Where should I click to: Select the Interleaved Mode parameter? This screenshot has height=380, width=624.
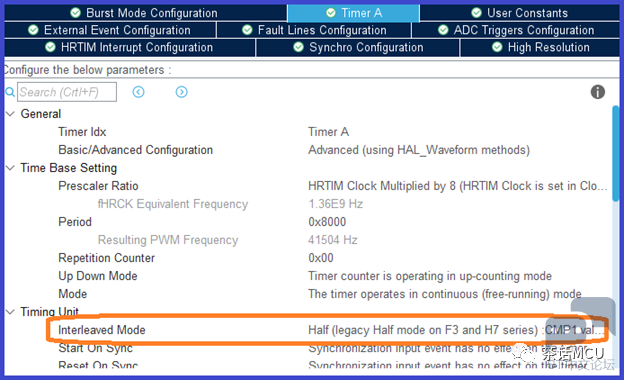click(x=102, y=330)
